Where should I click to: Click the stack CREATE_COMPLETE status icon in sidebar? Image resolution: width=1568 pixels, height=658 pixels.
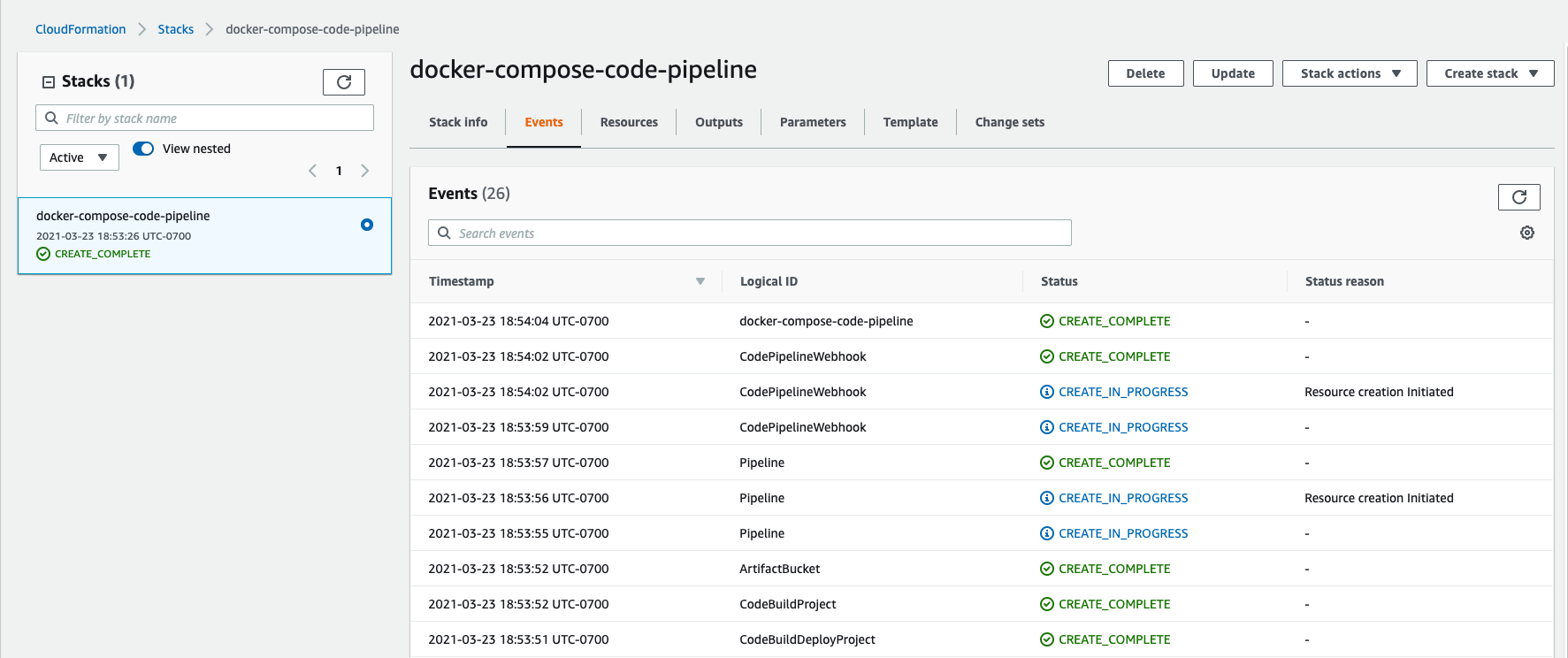pyautogui.click(x=43, y=254)
